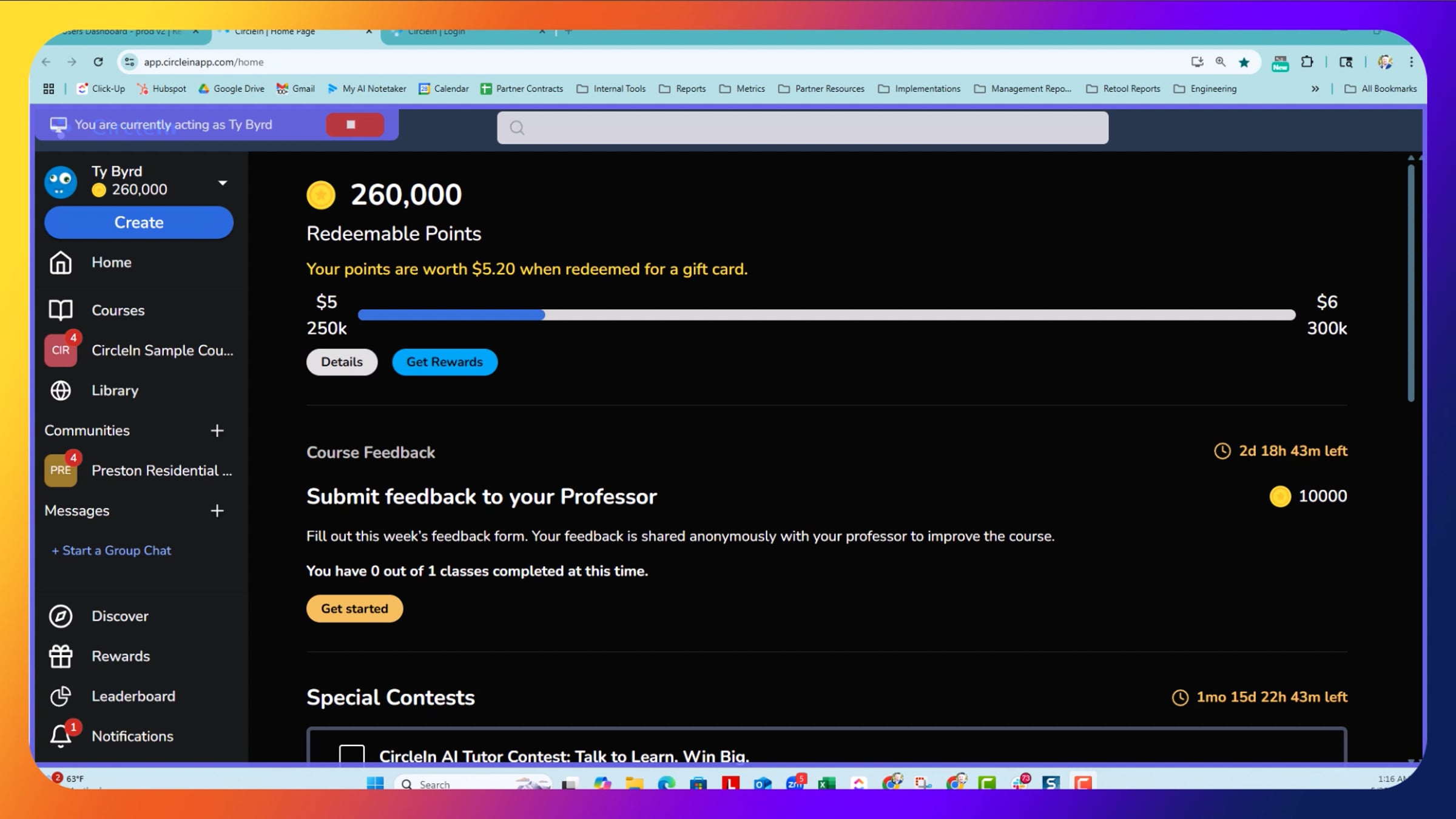This screenshot has width=1456, height=819.
Task: Open Home from the sidebar
Action: tap(111, 262)
